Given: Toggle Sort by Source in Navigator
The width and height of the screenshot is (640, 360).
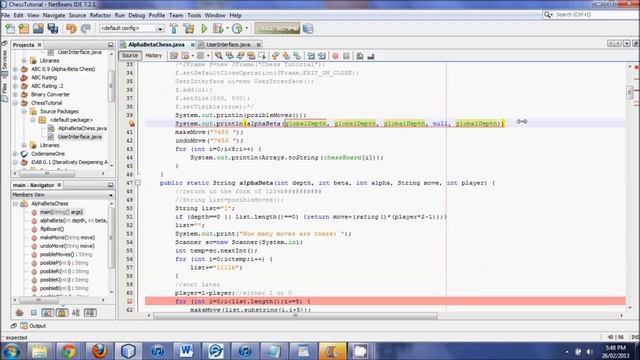Looking at the screenshot, I should (90, 313).
